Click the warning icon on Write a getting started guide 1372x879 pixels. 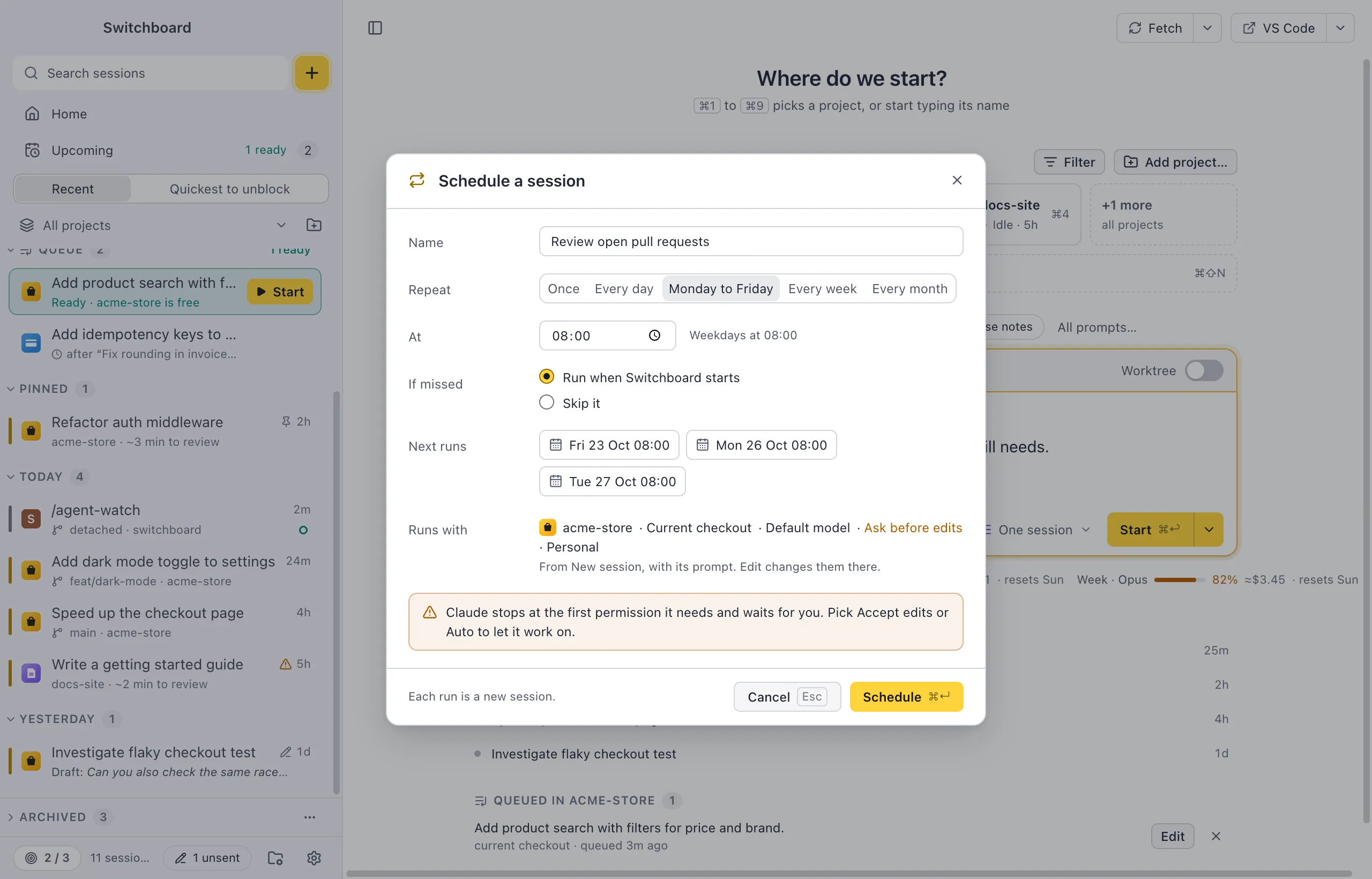tap(285, 664)
